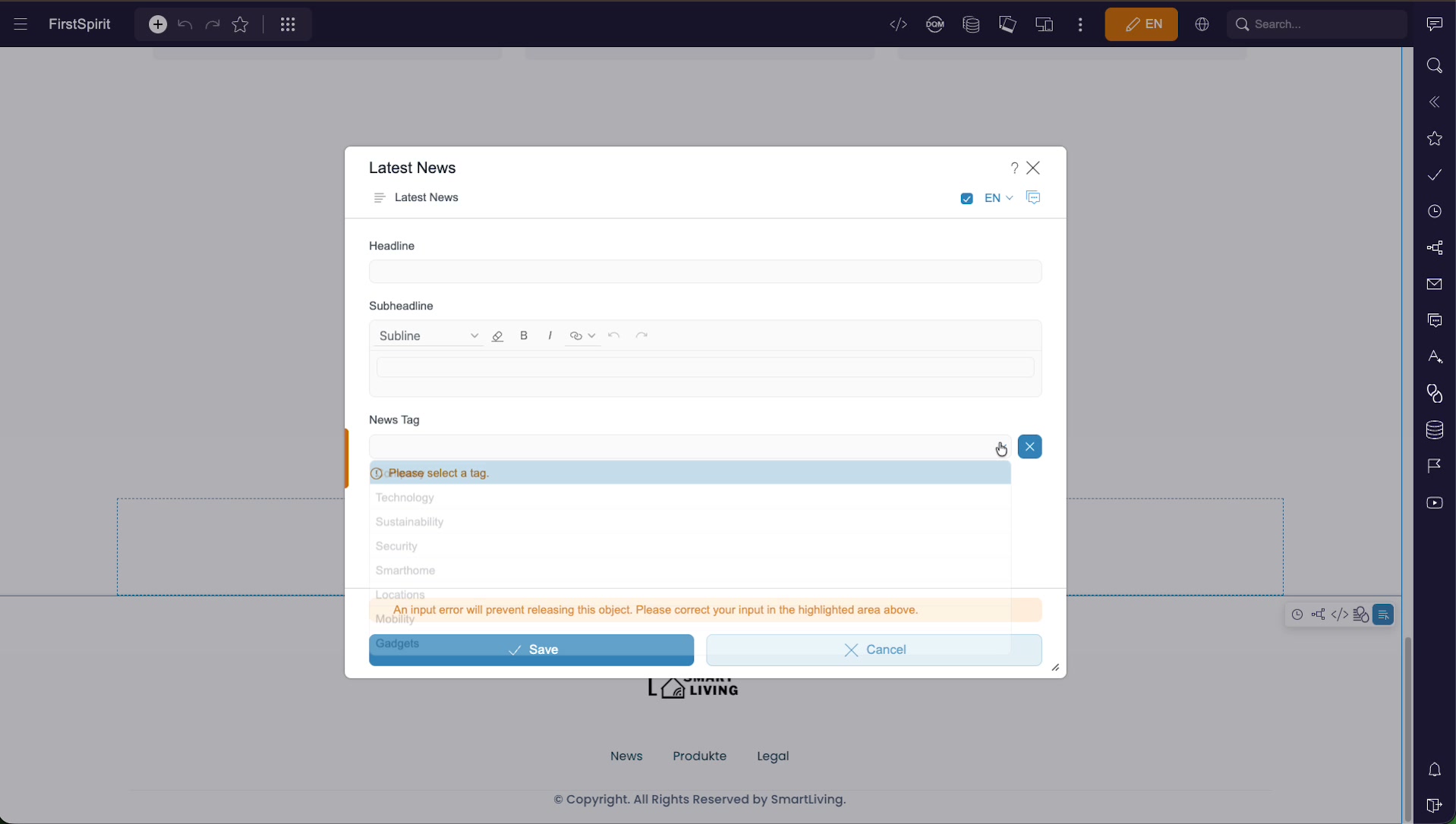Click the Headline input field
This screenshot has width=1456, height=824.
[x=705, y=272]
